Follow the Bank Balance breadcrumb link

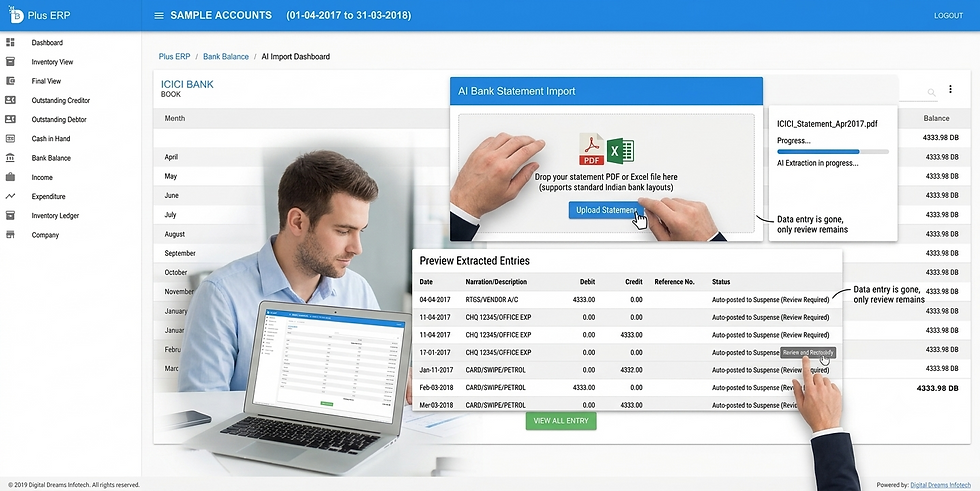click(x=226, y=56)
